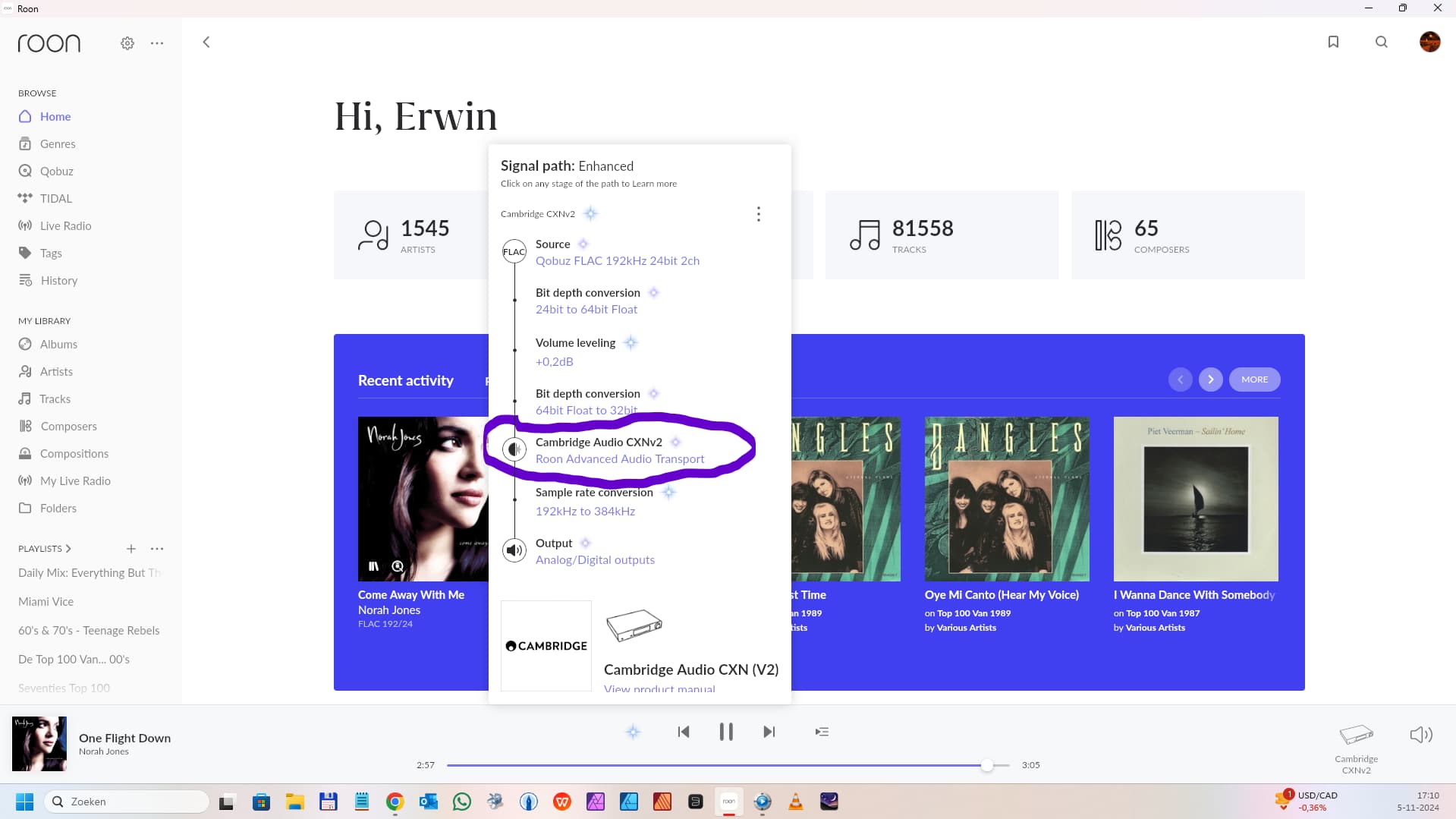The image size is (1456, 819).
Task: Expand the Playlists section chevron
Action: point(68,549)
